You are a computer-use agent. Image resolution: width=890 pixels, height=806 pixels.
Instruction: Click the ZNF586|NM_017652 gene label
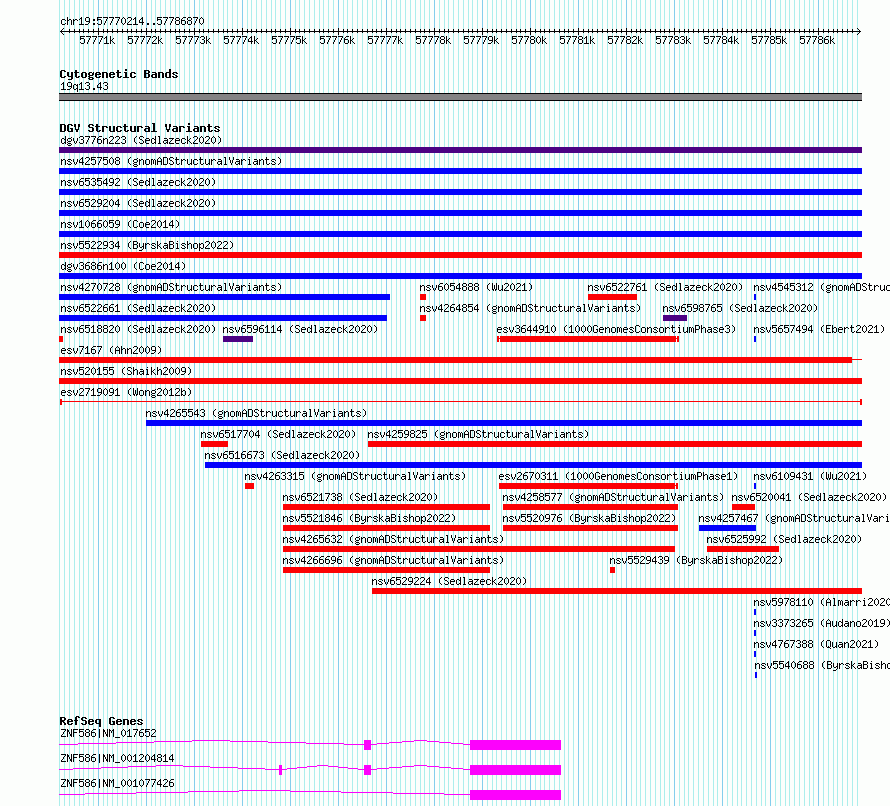108,733
